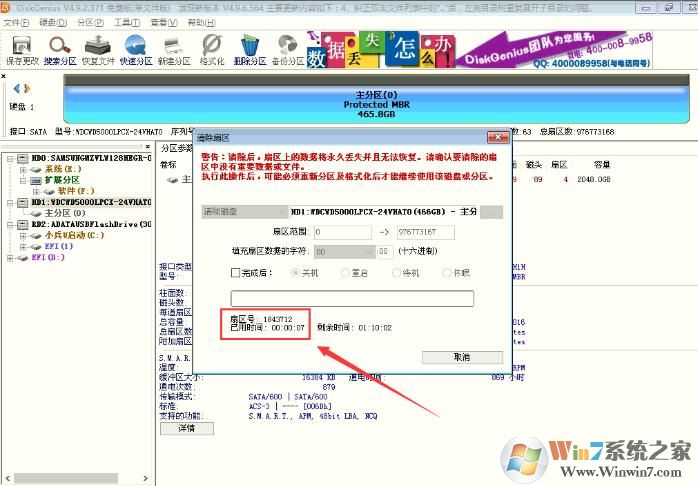
Task: Expand the 系统 (E:) partition node
Action: (x=23, y=170)
